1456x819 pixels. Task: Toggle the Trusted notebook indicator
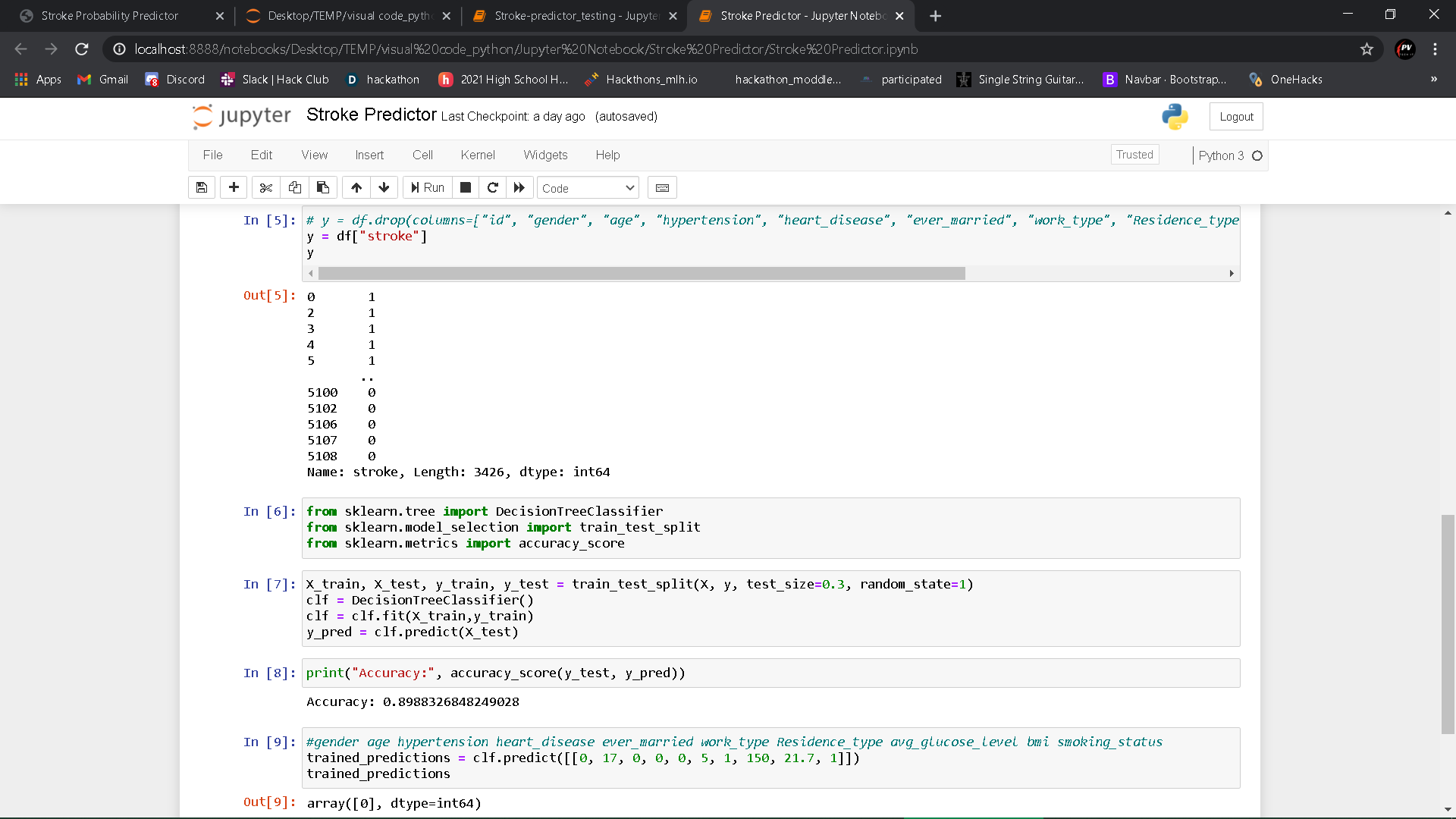pos(1134,155)
